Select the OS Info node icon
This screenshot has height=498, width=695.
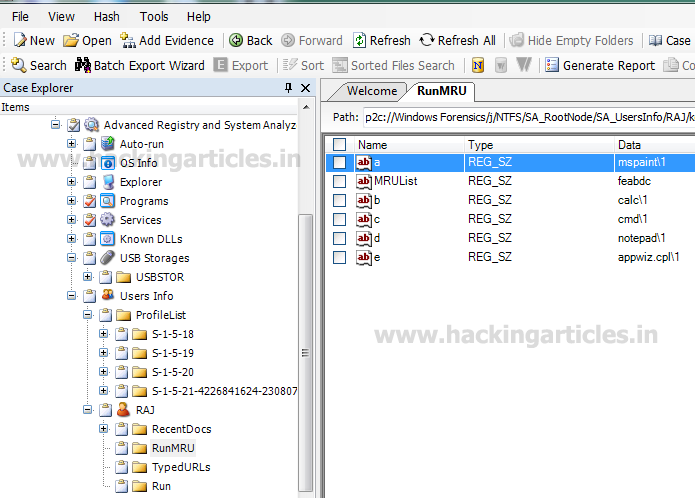pyautogui.click(x=108, y=163)
